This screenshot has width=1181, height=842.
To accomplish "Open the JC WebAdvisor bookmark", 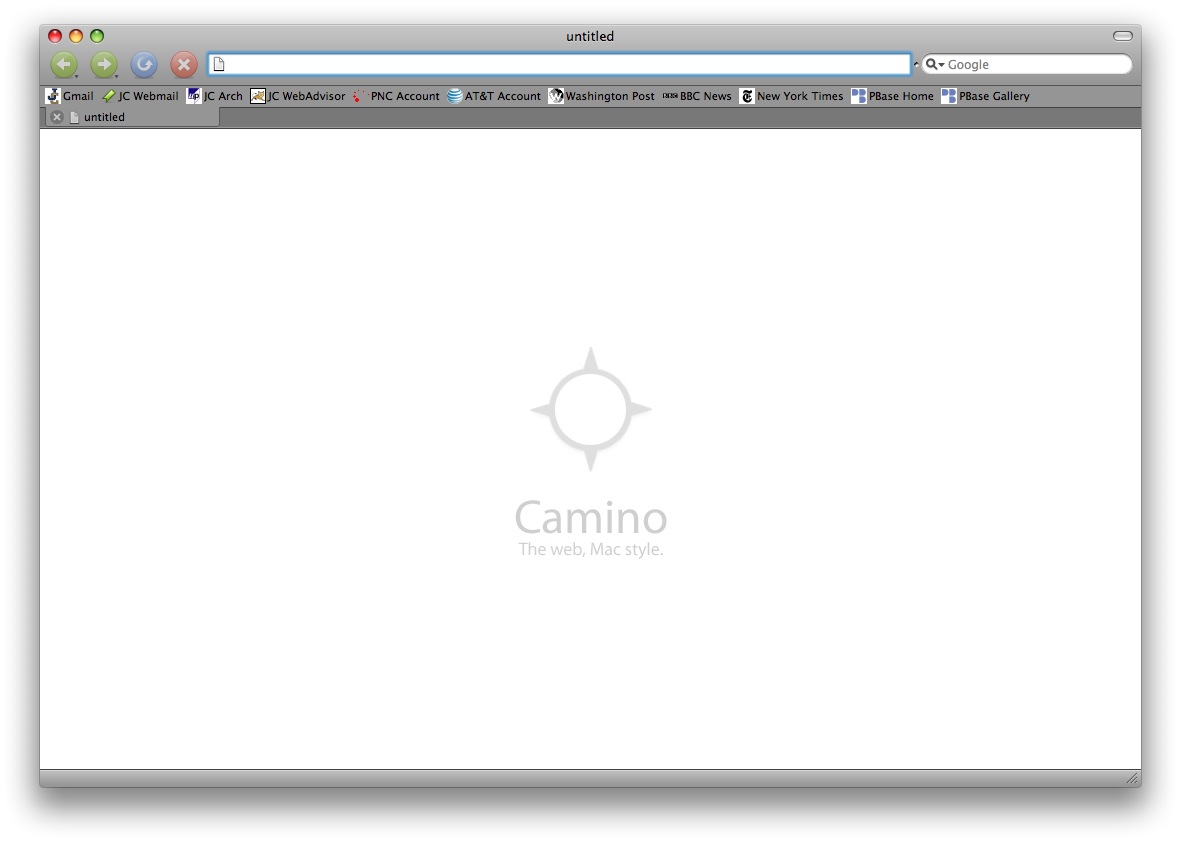I will tap(298, 96).
